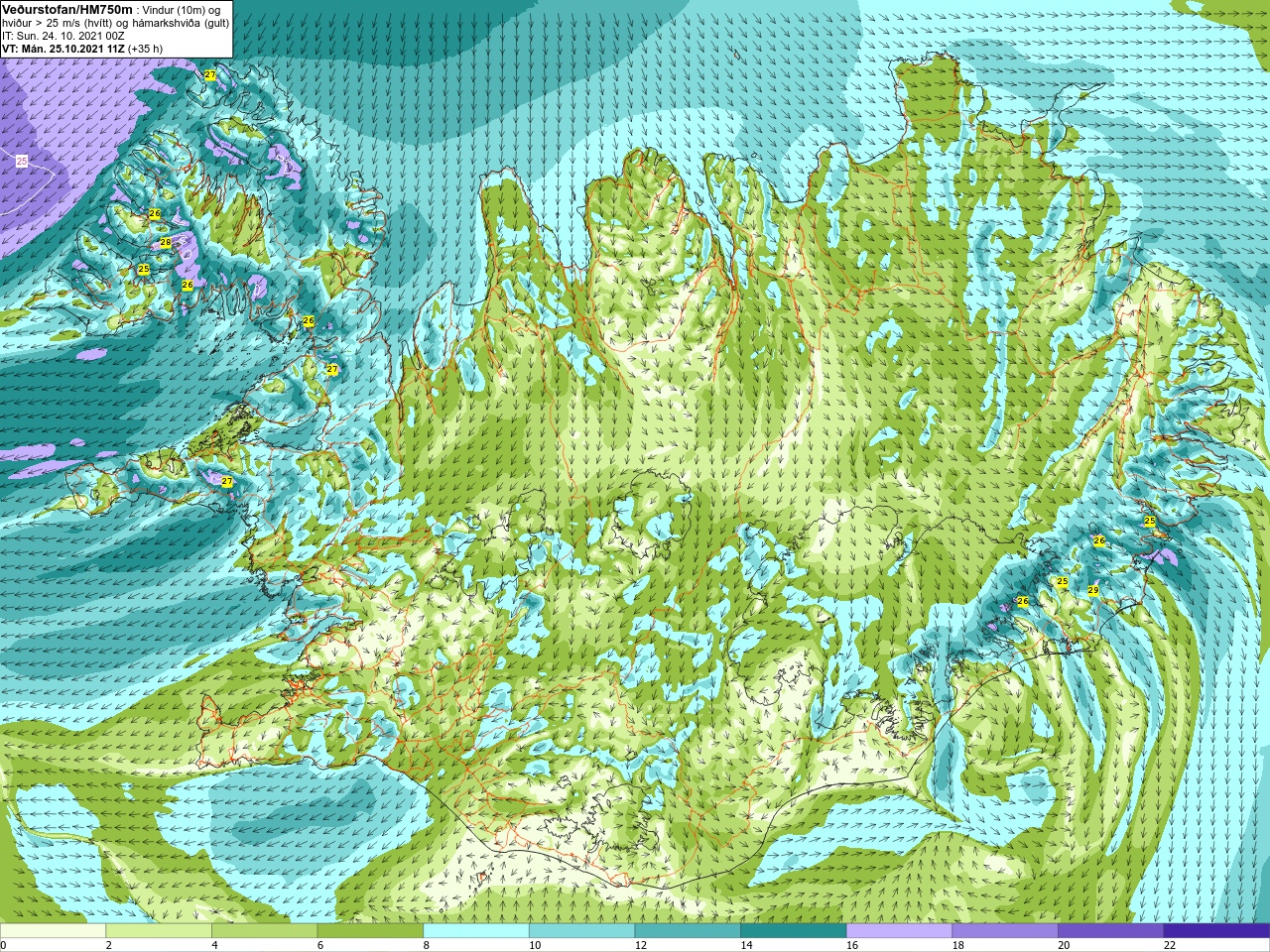Select the pale yellow 0–2 m/s legend swatch
This screenshot has width=1270, height=952.
point(53,931)
